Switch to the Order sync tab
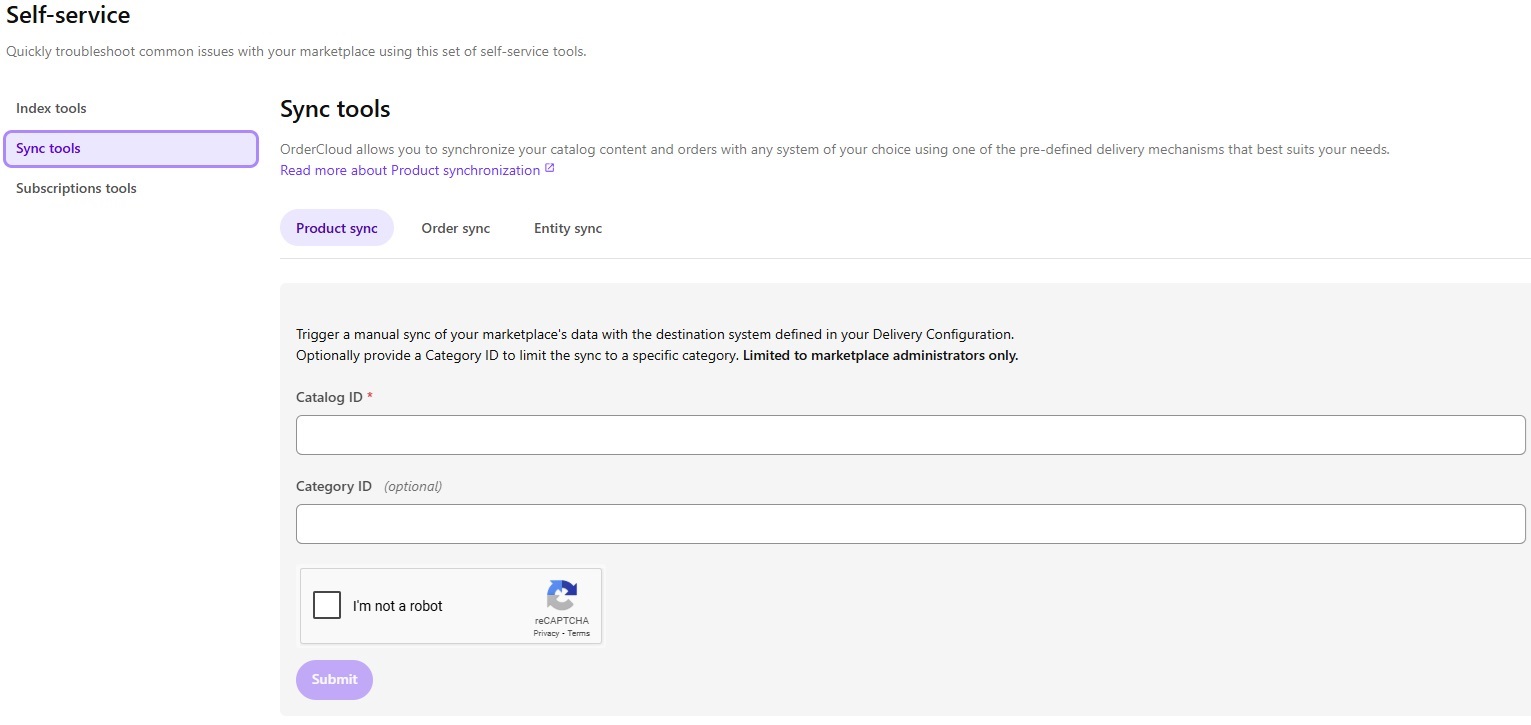This screenshot has height=725, width=1531. coord(455,228)
